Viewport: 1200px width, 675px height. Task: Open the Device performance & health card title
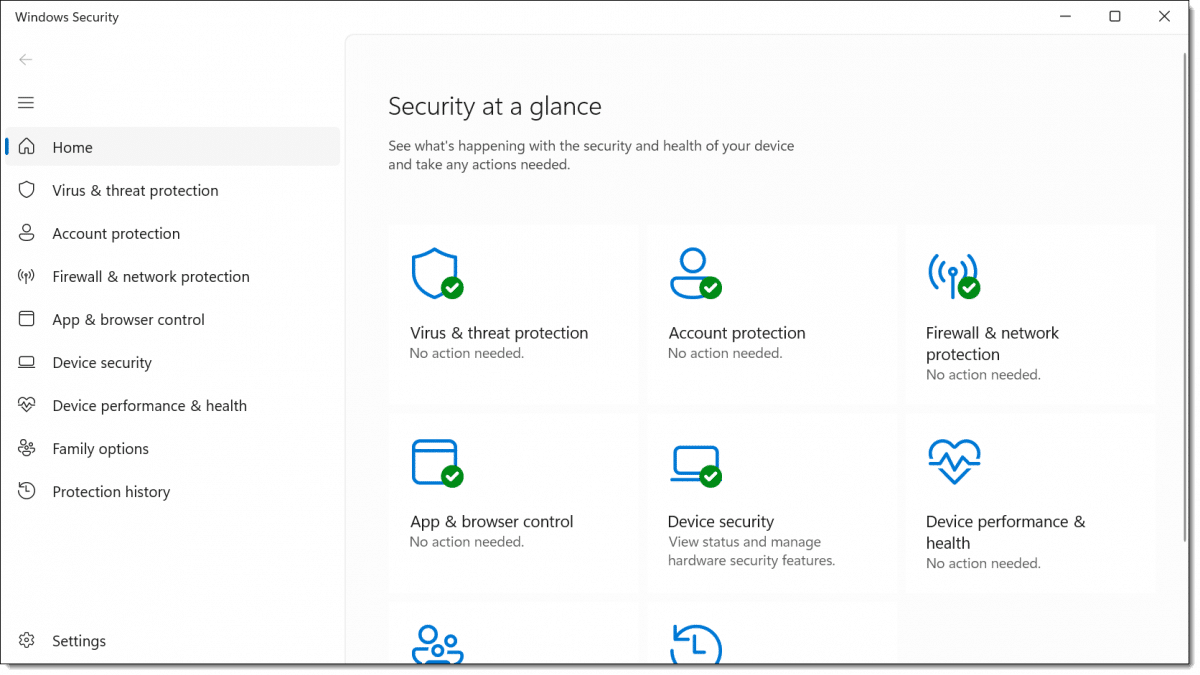[1005, 532]
